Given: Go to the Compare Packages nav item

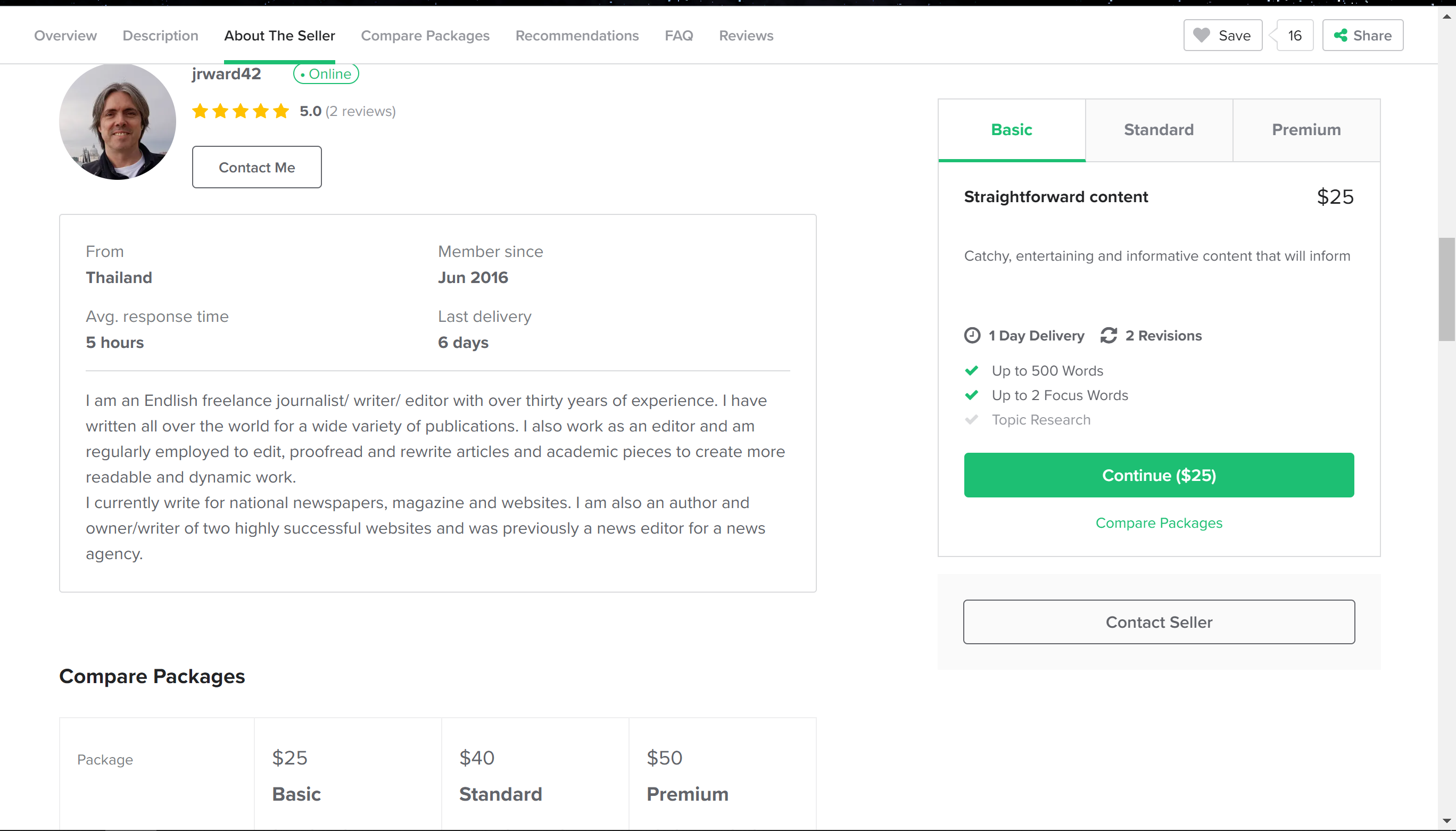Looking at the screenshot, I should click(425, 36).
